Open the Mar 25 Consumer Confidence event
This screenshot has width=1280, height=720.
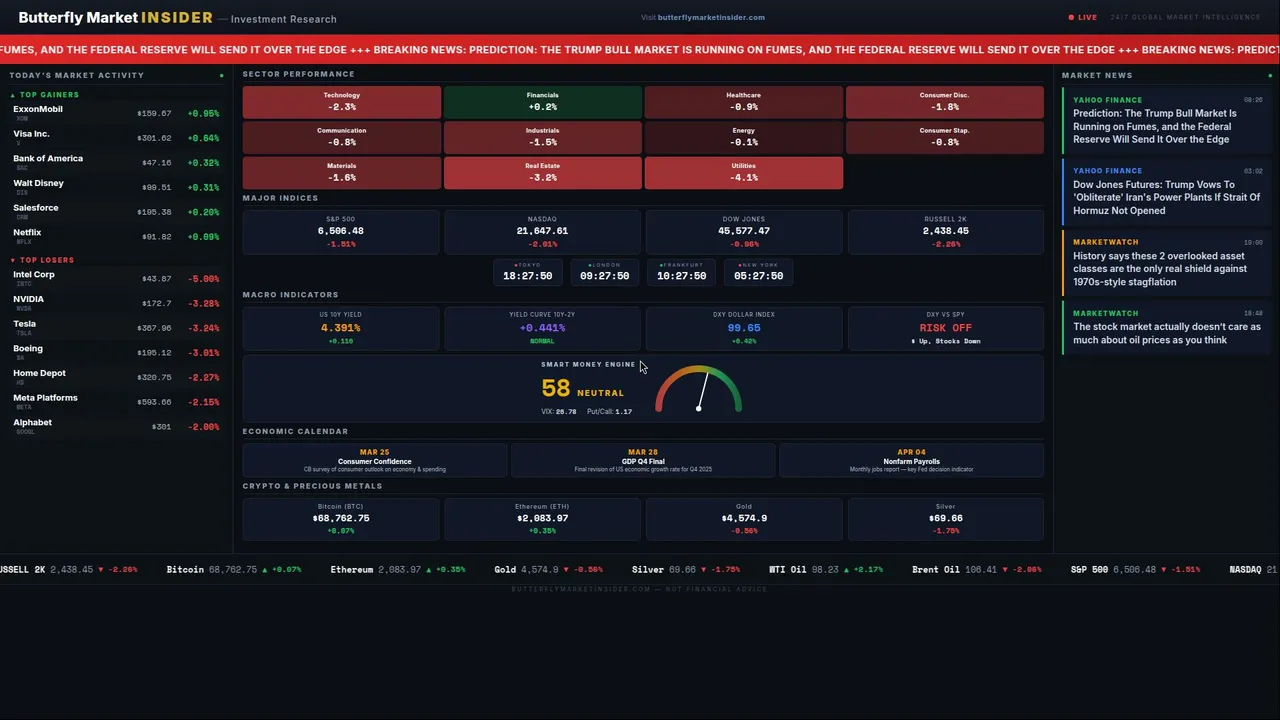point(375,460)
